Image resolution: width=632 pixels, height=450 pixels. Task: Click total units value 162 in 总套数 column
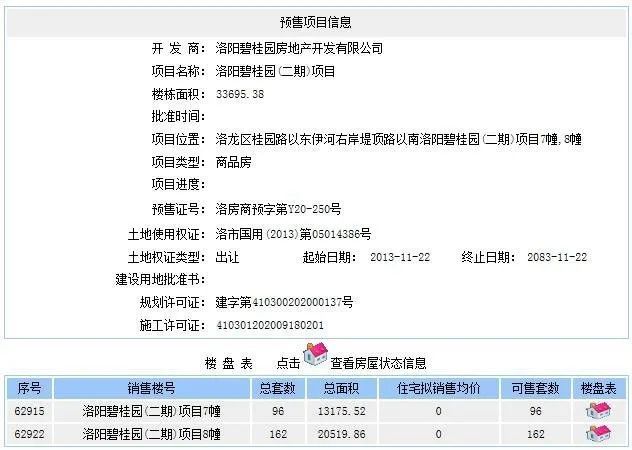click(x=278, y=434)
